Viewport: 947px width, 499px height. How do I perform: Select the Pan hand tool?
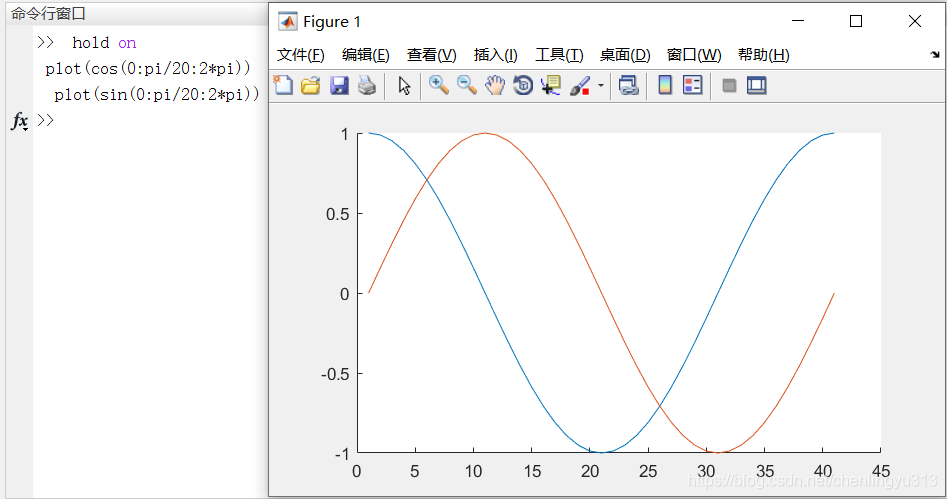tap(495, 85)
